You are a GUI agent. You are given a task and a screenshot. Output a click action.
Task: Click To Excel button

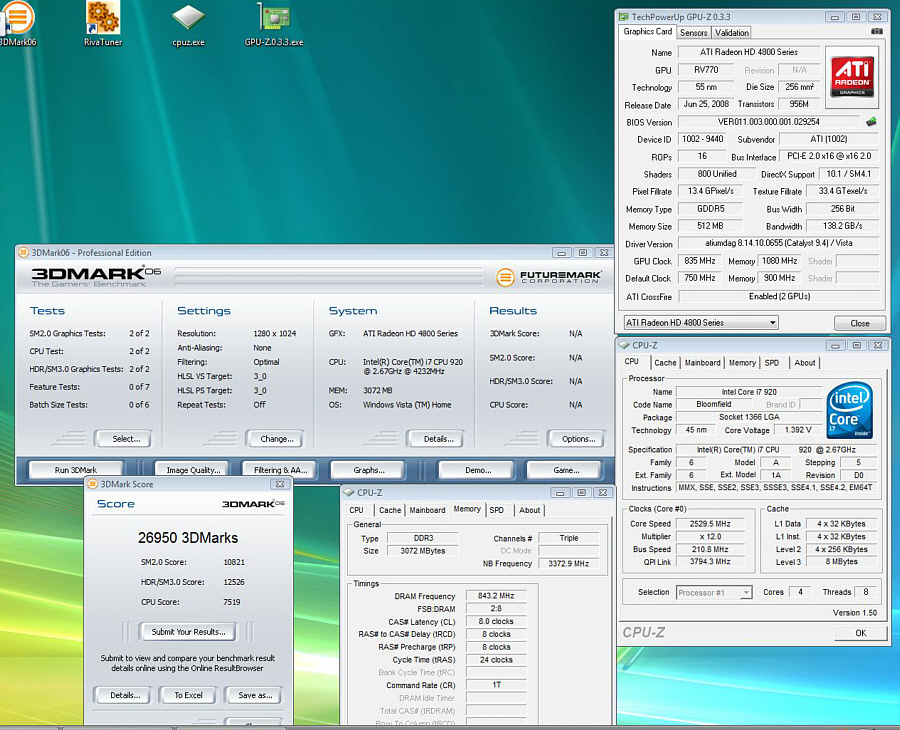tap(188, 695)
